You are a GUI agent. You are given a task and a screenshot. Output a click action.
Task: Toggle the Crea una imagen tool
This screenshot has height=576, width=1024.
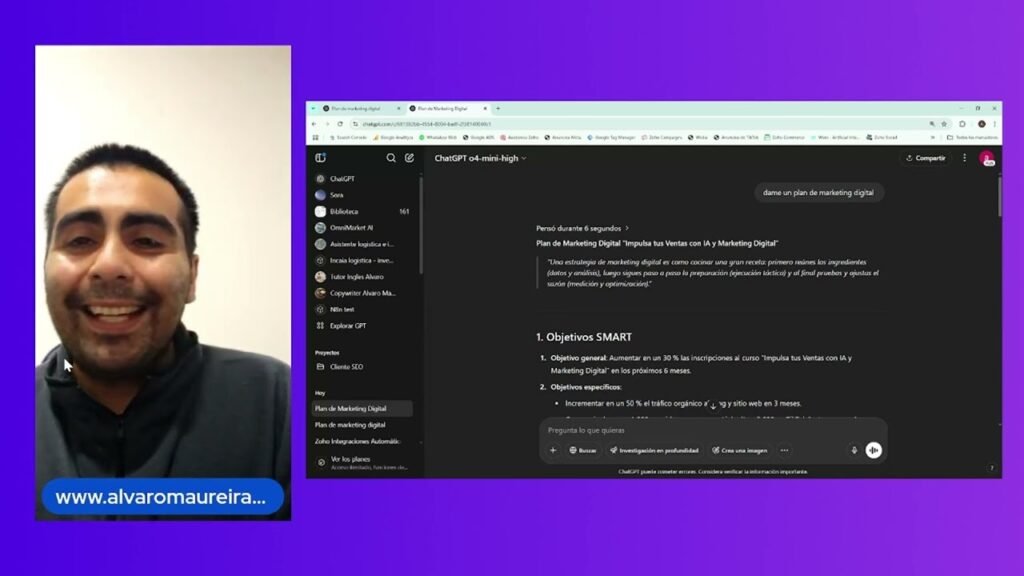(739, 450)
